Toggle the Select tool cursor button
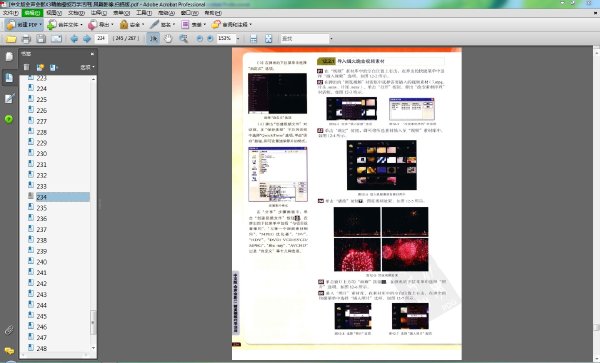 pos(153,39)
